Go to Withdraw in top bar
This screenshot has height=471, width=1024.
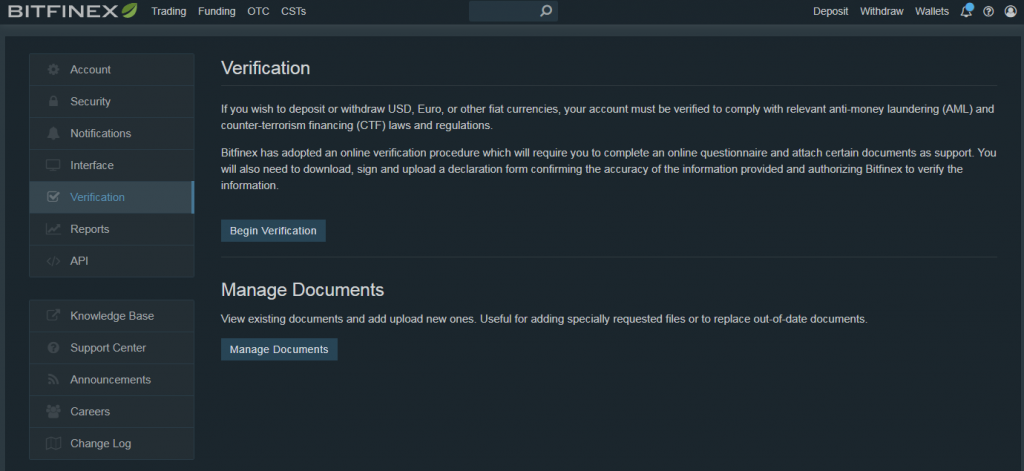[882, 11]
